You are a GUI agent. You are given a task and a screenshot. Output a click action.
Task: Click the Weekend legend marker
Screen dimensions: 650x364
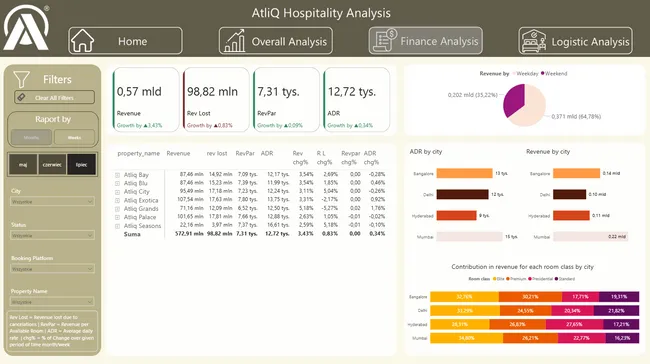pos(543,73)
